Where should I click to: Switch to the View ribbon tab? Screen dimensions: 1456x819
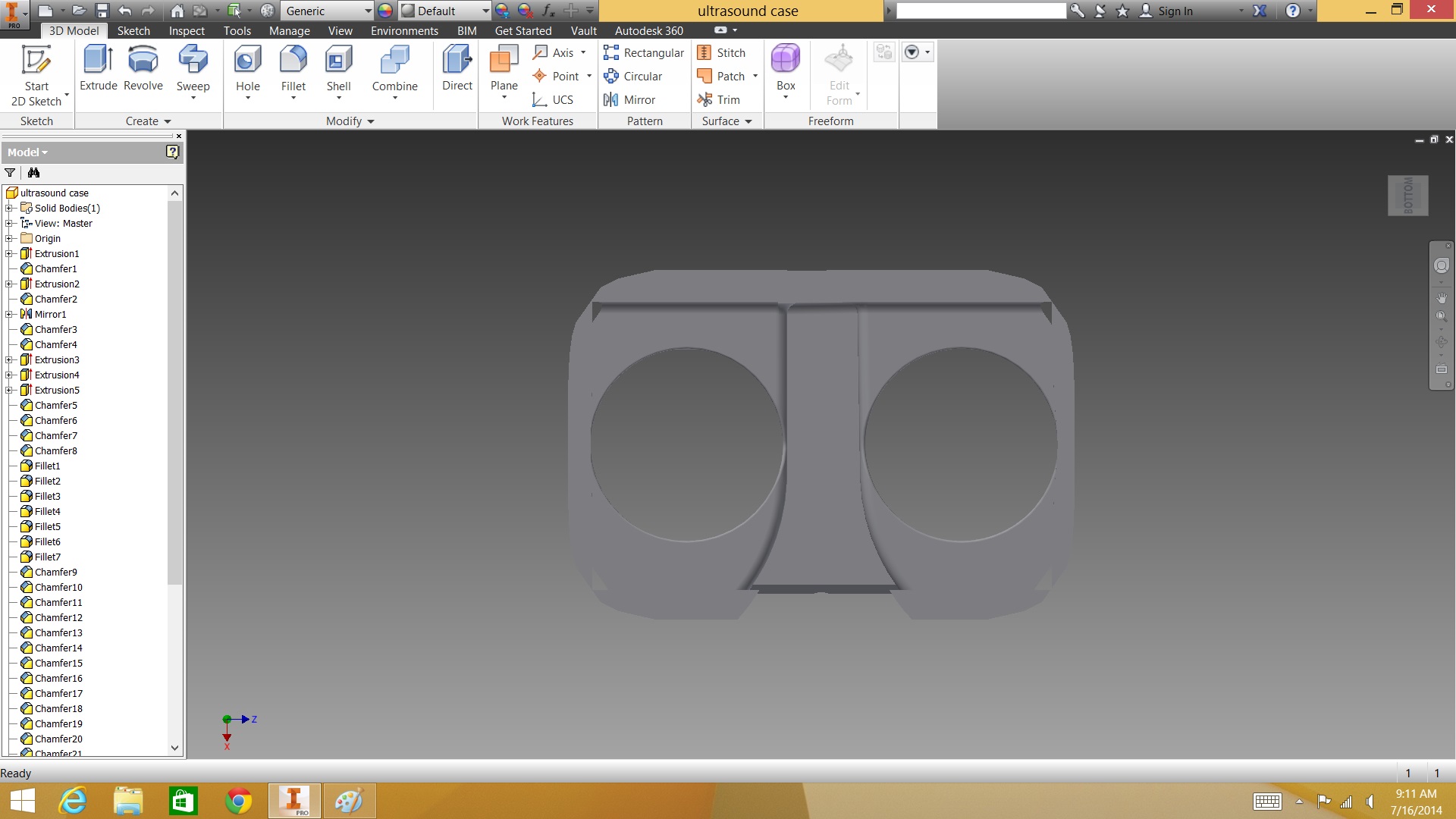(340, 30)
